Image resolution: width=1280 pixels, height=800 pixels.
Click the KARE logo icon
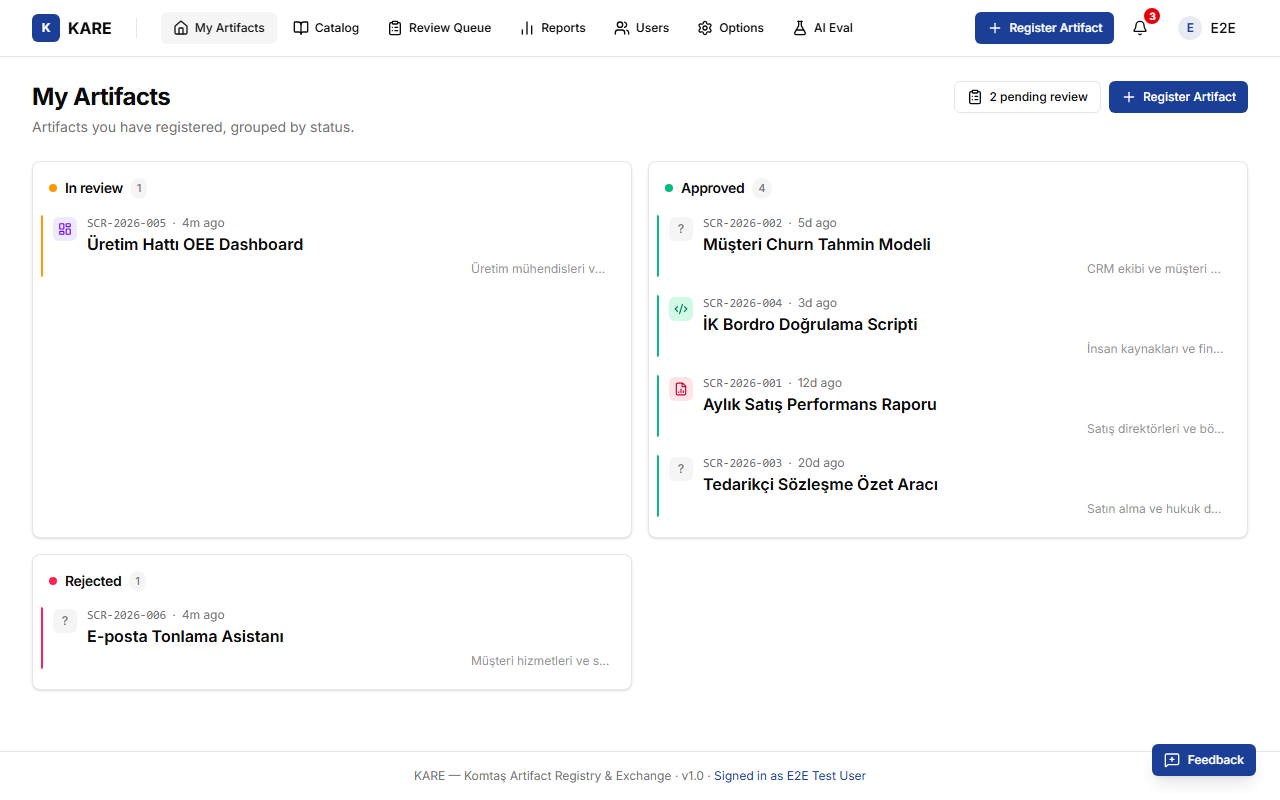click(x=46, y=28)
